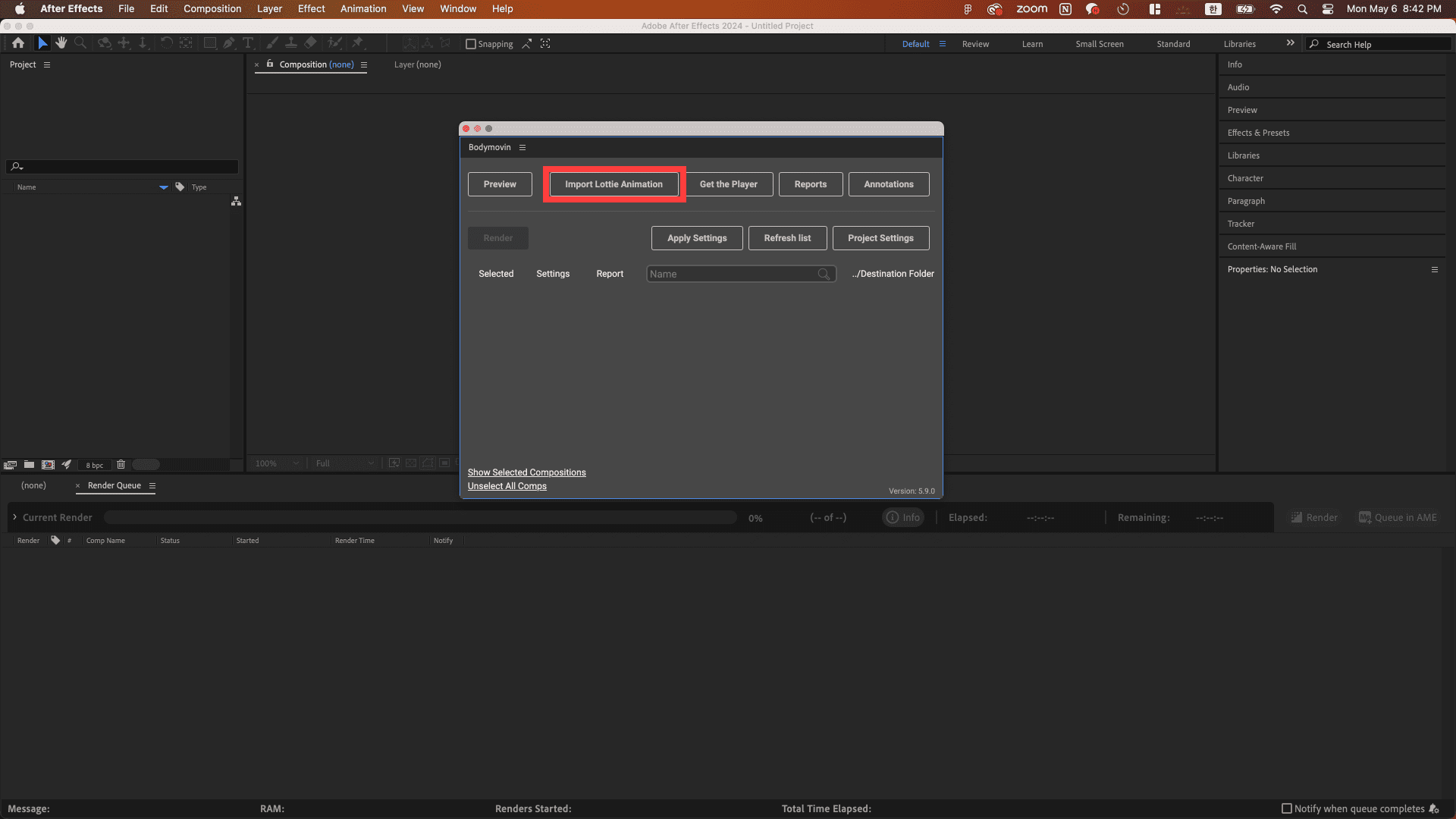Select the Selection tool in toolbar
The width and height of the screenshot is (1456, 819).
(41, 42)
